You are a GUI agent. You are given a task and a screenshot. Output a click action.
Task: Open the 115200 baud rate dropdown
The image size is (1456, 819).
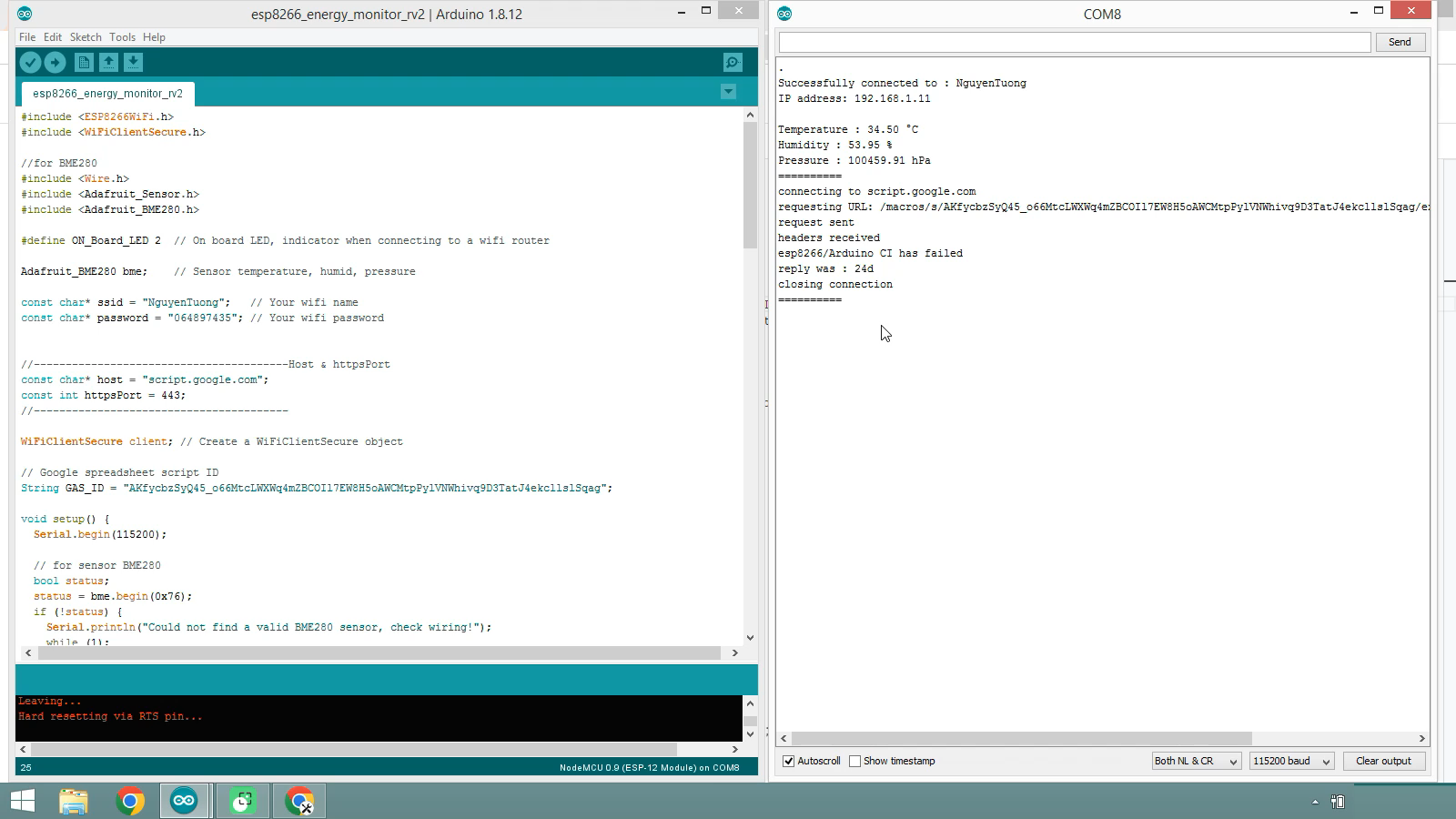(x=1291, y=761)
